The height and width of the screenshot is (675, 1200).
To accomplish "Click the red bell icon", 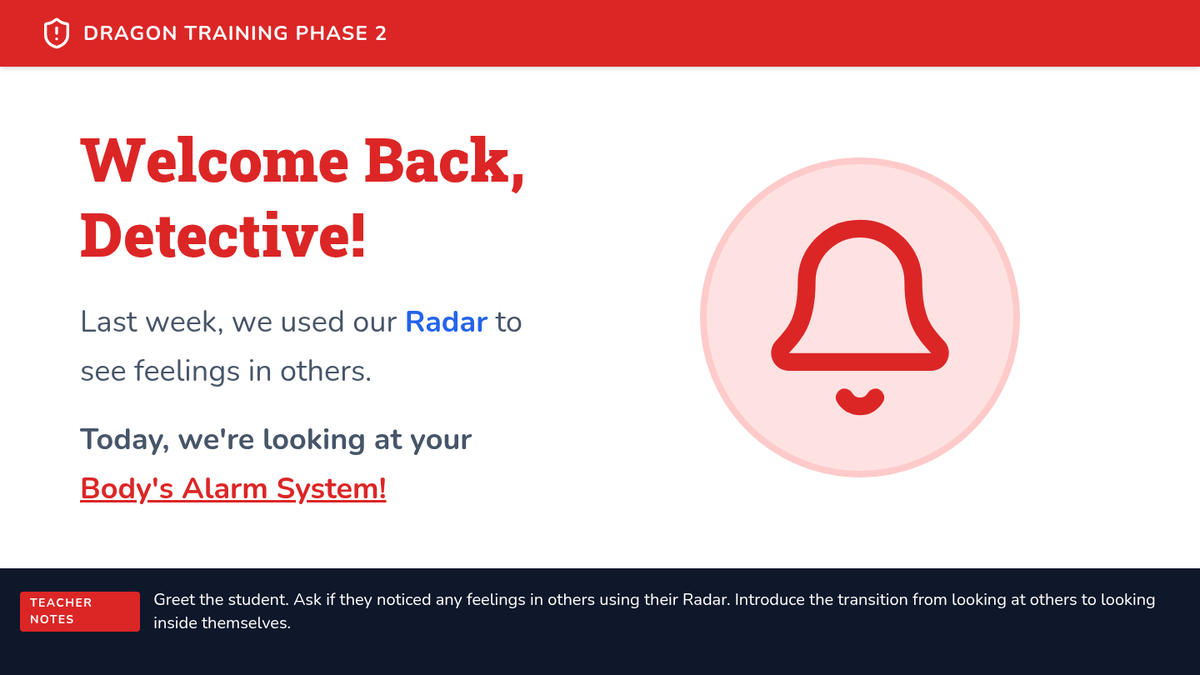I will coord(860,298).
